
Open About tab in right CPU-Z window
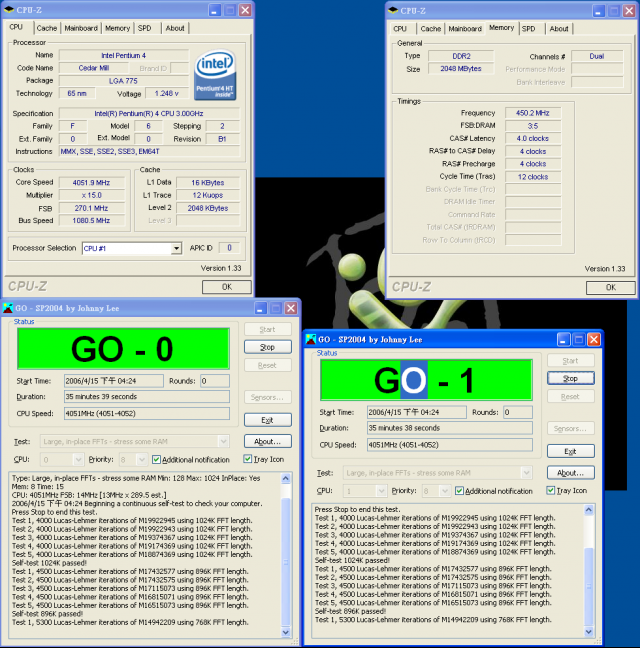pyautogui.click(x=559, y=29)
